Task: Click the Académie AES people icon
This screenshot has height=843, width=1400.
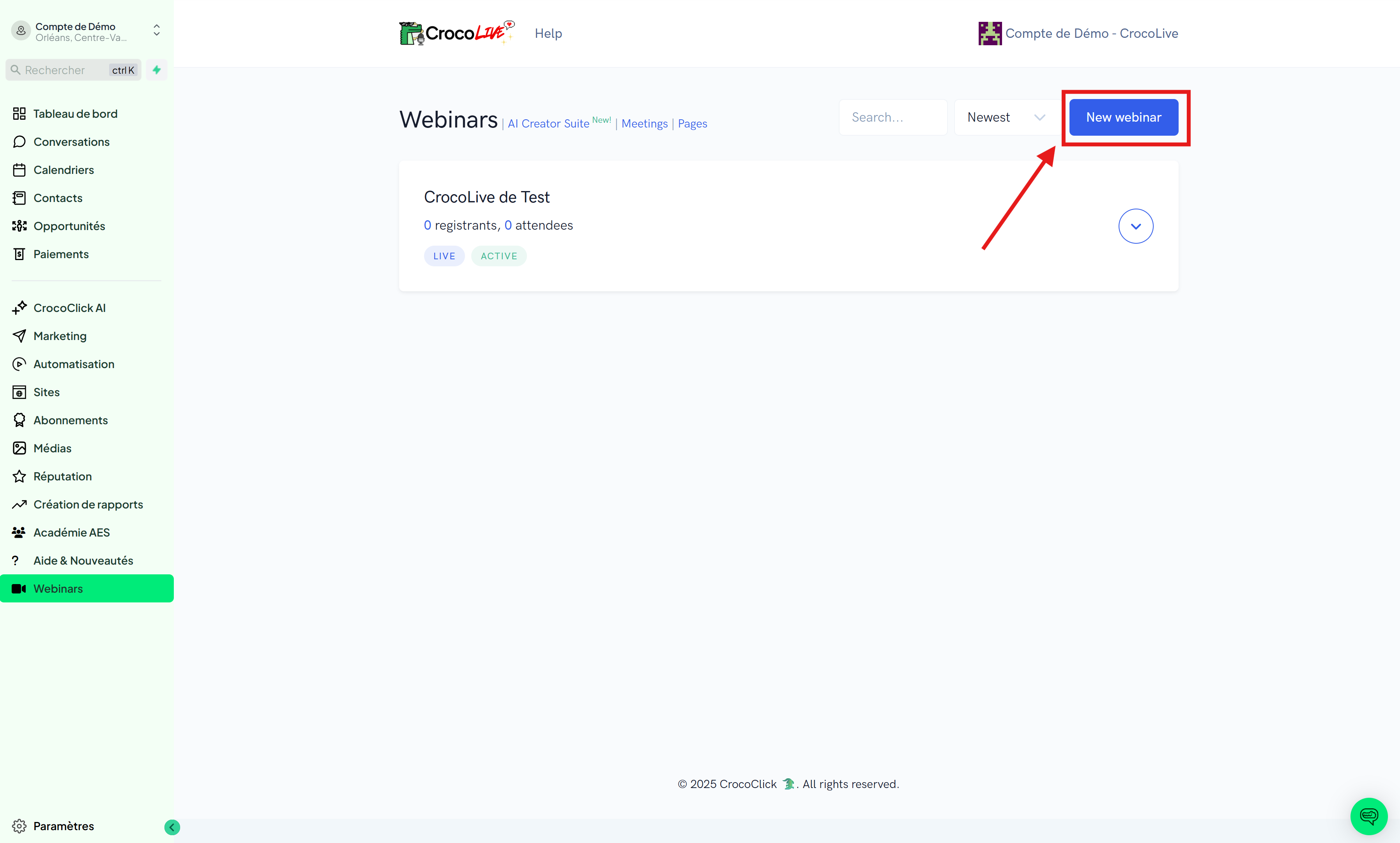Action: 19,532
